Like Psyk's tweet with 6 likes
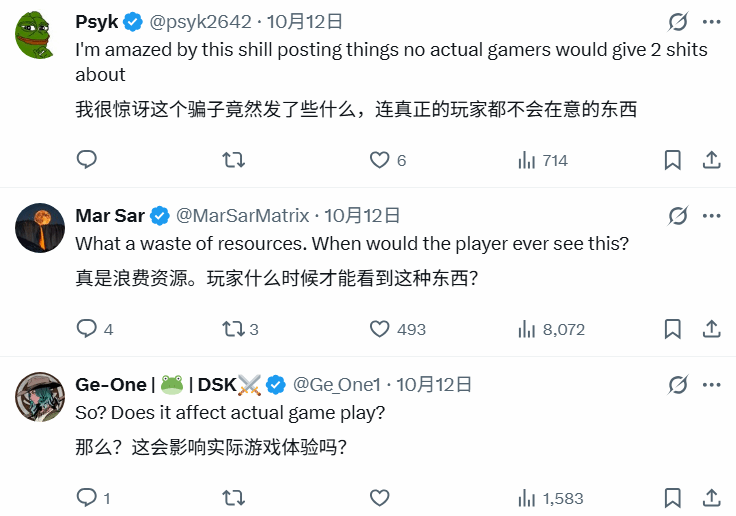The height and width of the screenshot is (516, 736). (380, 160)
